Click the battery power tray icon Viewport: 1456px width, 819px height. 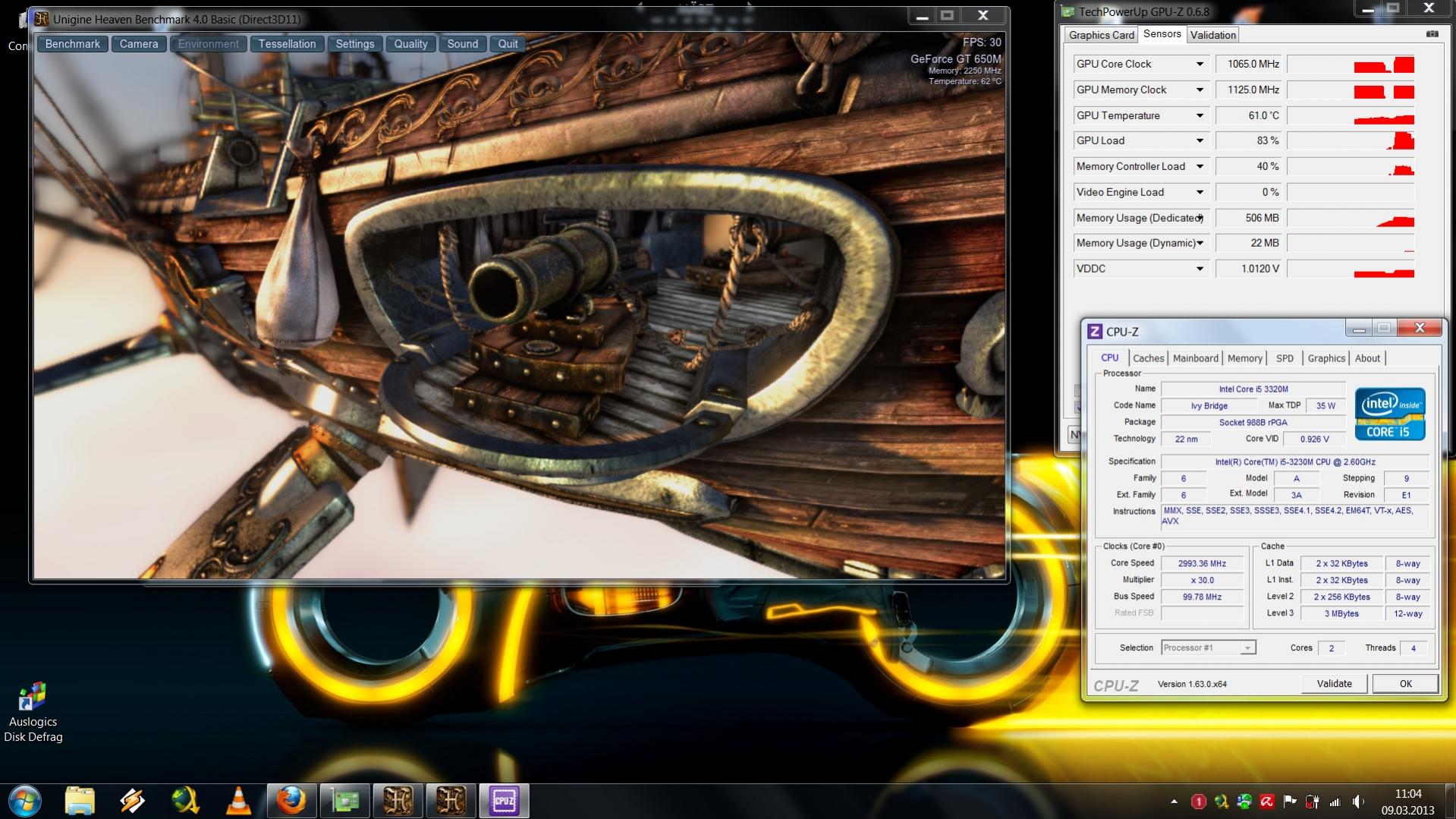point(1313,802)
